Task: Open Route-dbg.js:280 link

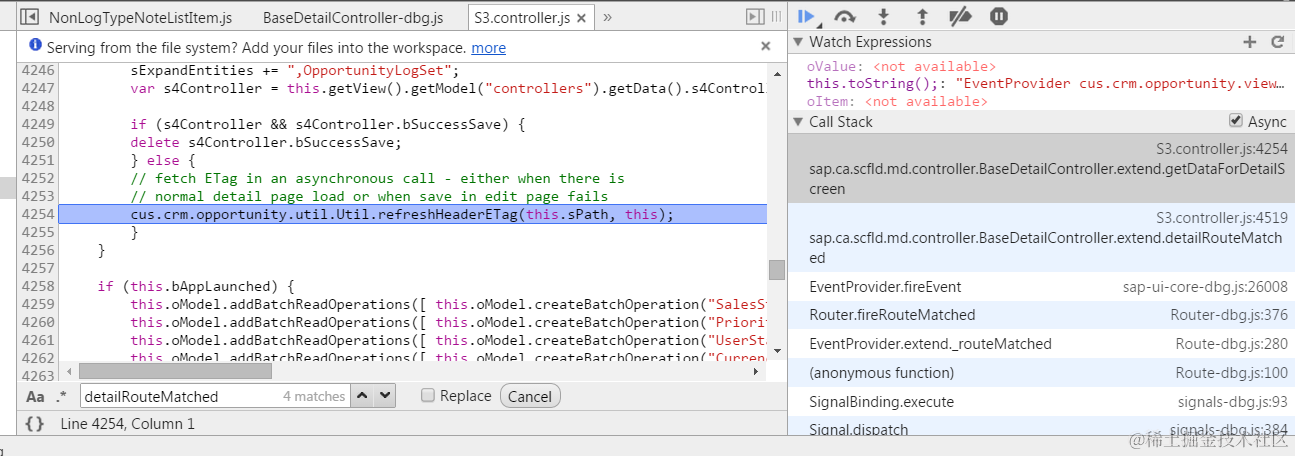Action: (1232, 344)
